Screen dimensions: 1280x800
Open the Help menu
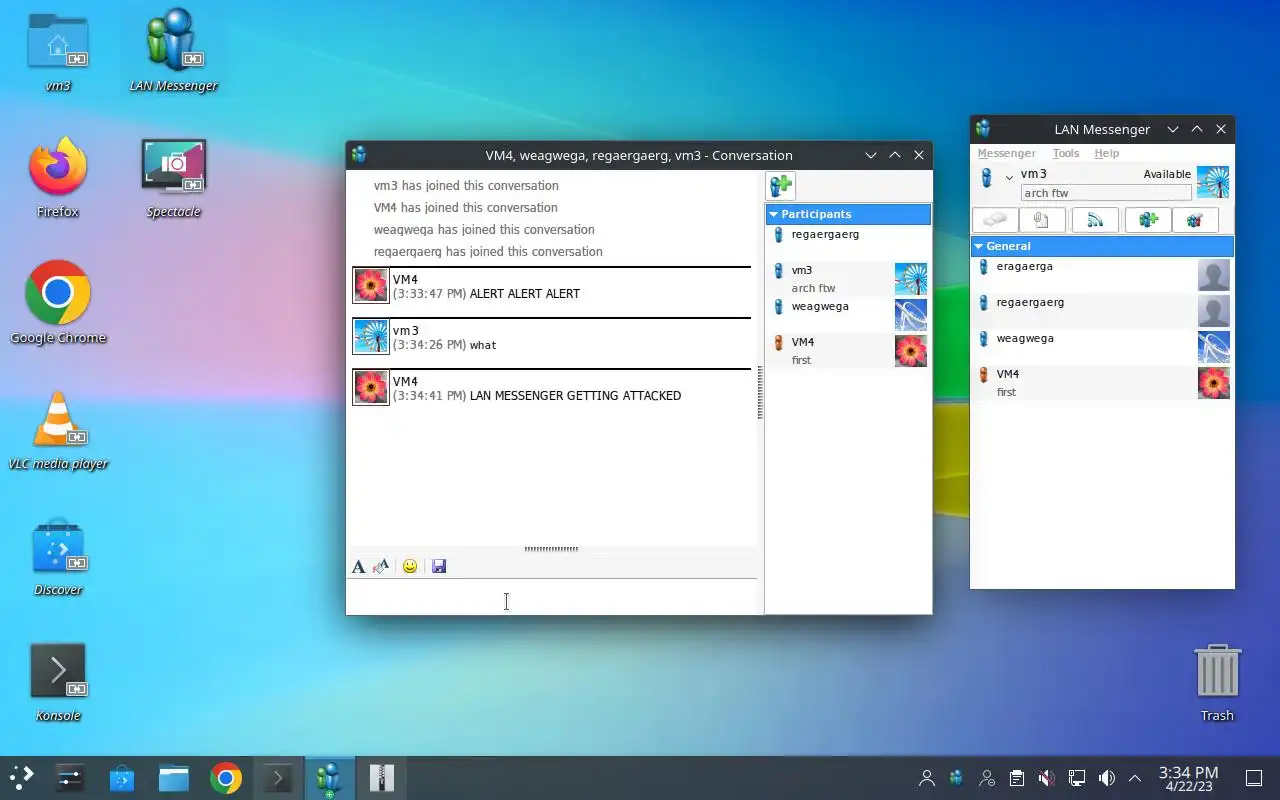1106,153
